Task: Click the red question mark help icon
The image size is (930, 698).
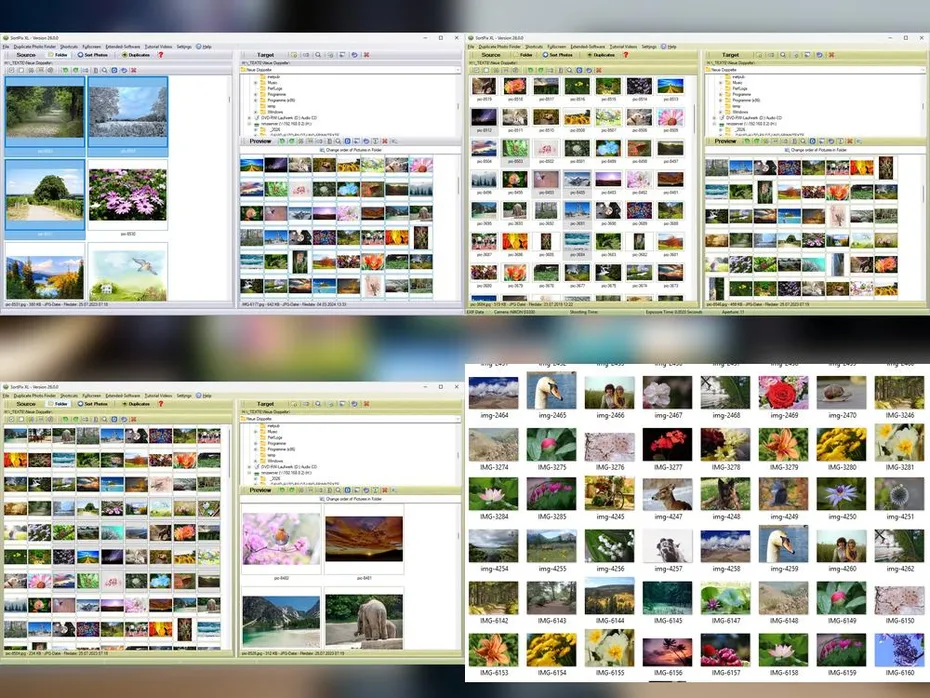Action: pos(160,55)
